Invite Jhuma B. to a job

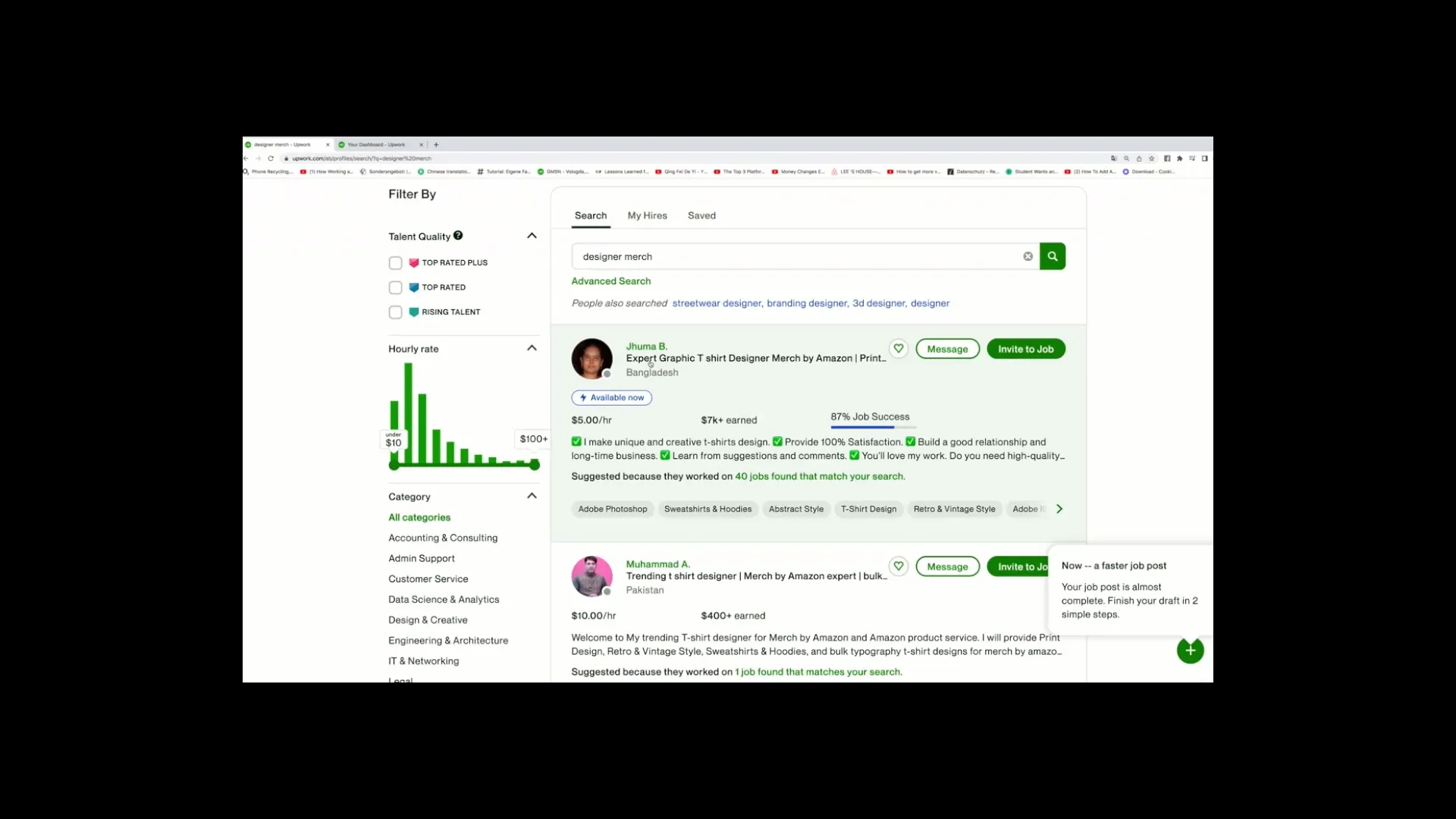1025,348
